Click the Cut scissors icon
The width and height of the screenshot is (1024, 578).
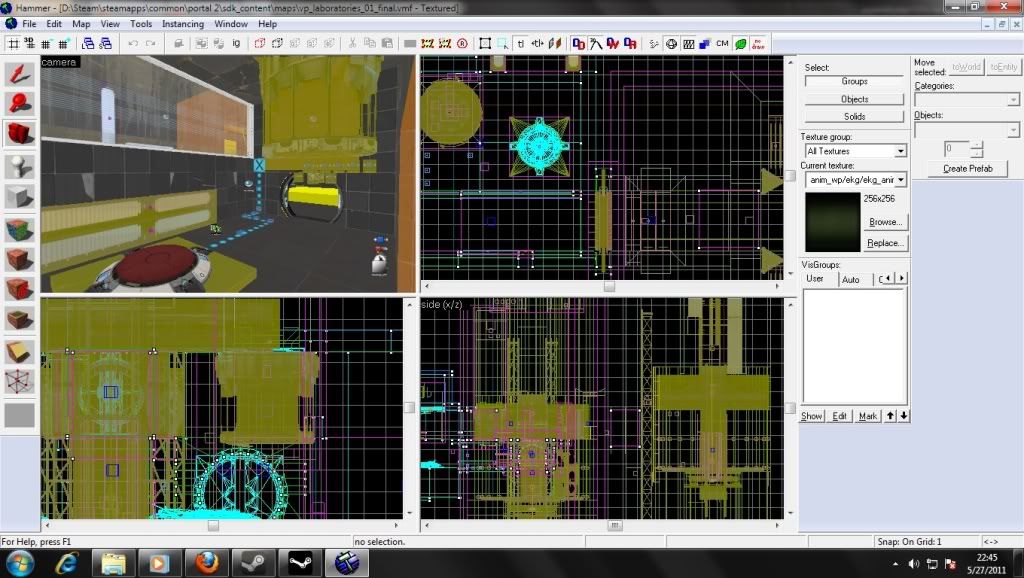[x=352, y=44]
